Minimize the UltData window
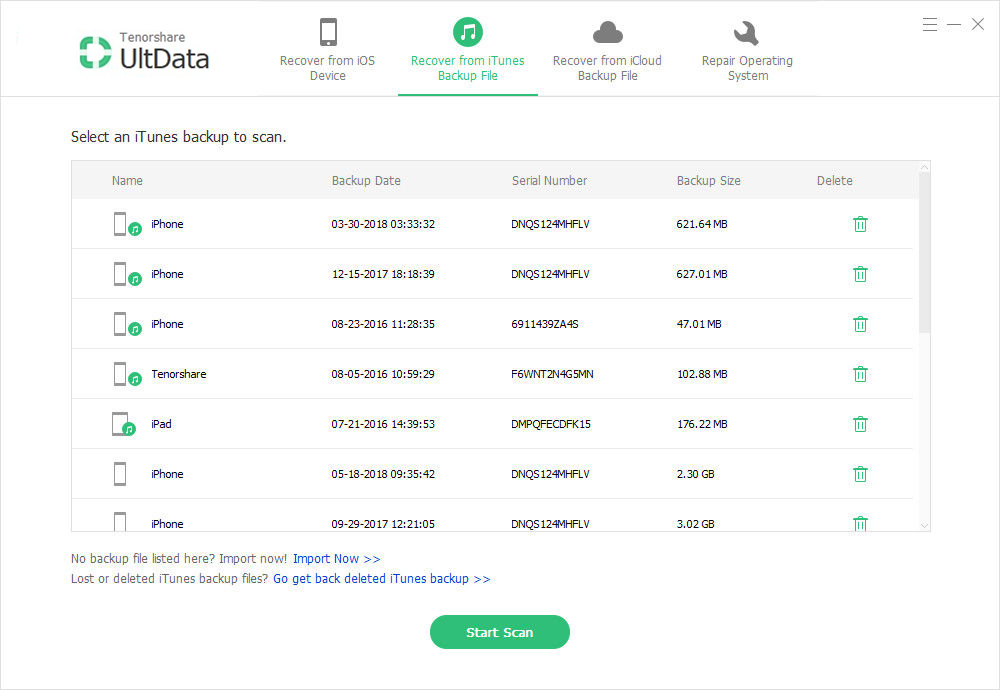Screen dimensions: 1000x690 pos(954,25)
